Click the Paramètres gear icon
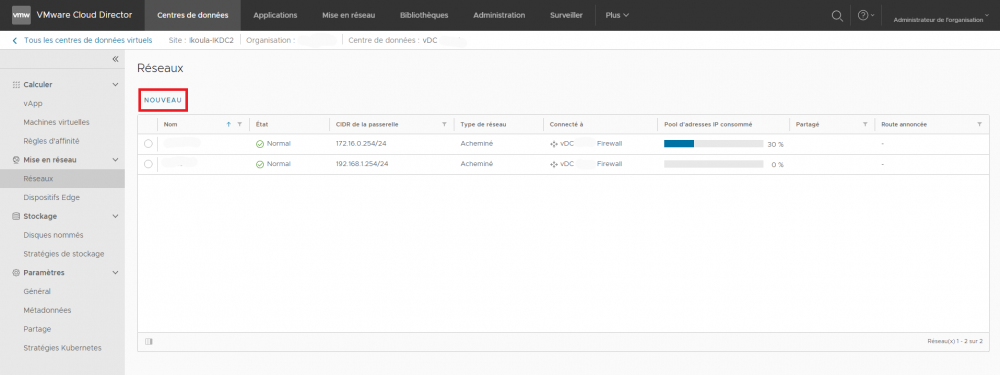This screenshot has height=375, width=1000. [17, 272]
